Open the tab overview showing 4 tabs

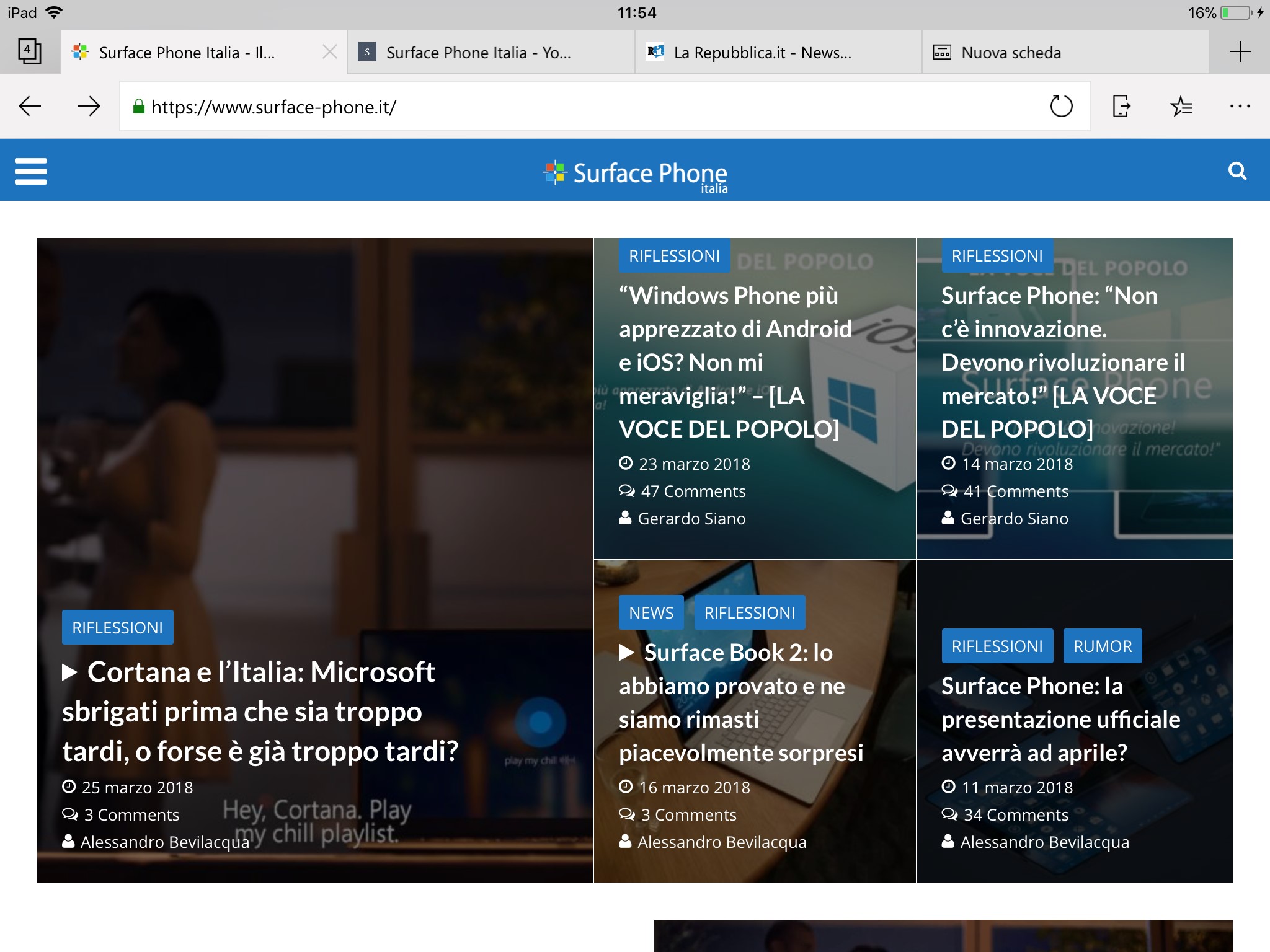pos(29,51)
